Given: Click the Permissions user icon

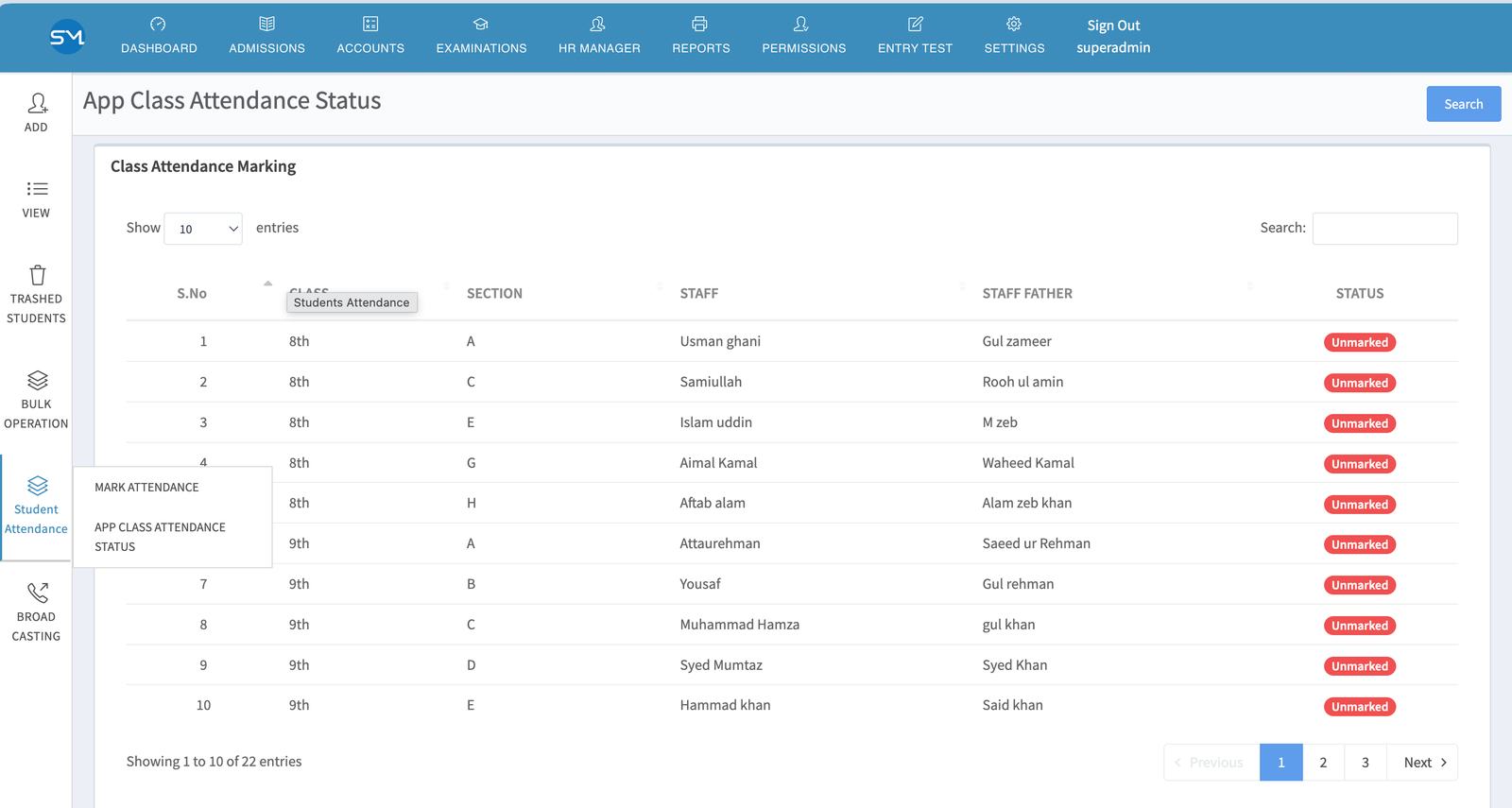Looking at the screenshot, I should click(x=802, y=24).
